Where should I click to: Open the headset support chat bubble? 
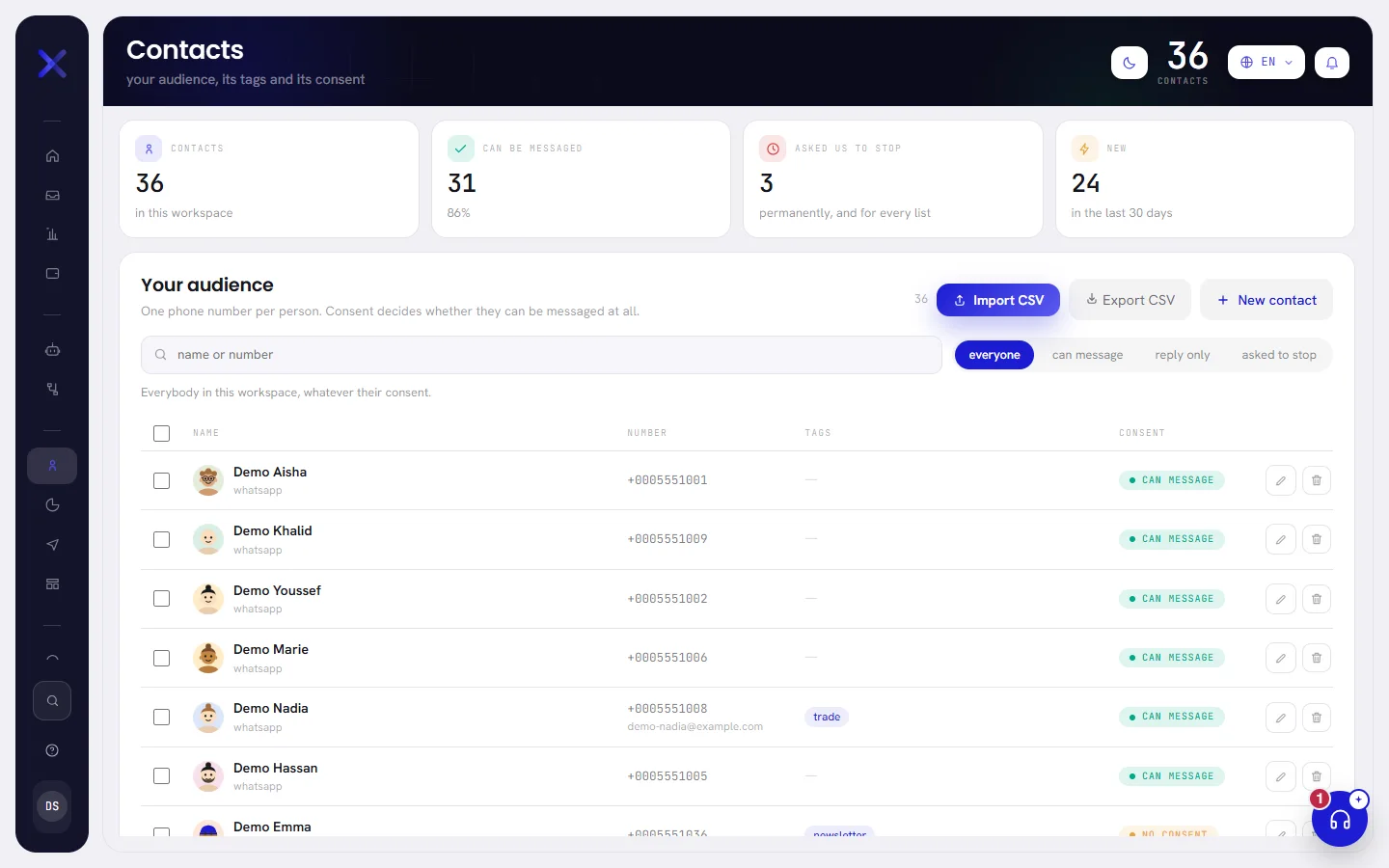(x=1340, y=820)
